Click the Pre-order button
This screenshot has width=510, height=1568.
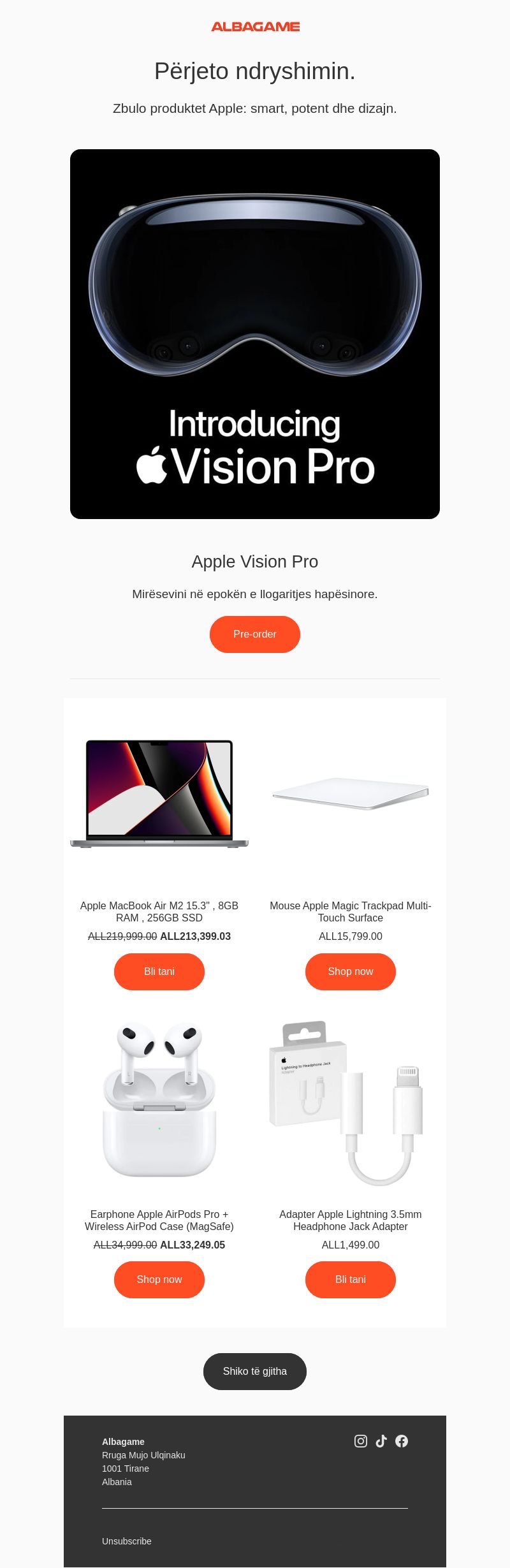click(x=255, y=634)
